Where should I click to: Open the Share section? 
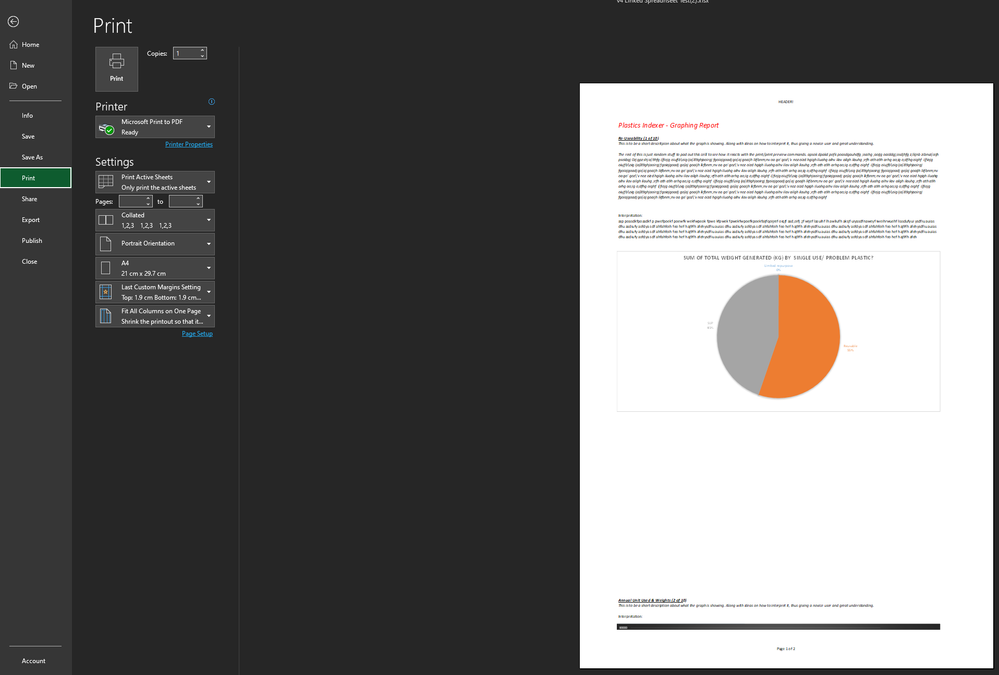[29, 199]
